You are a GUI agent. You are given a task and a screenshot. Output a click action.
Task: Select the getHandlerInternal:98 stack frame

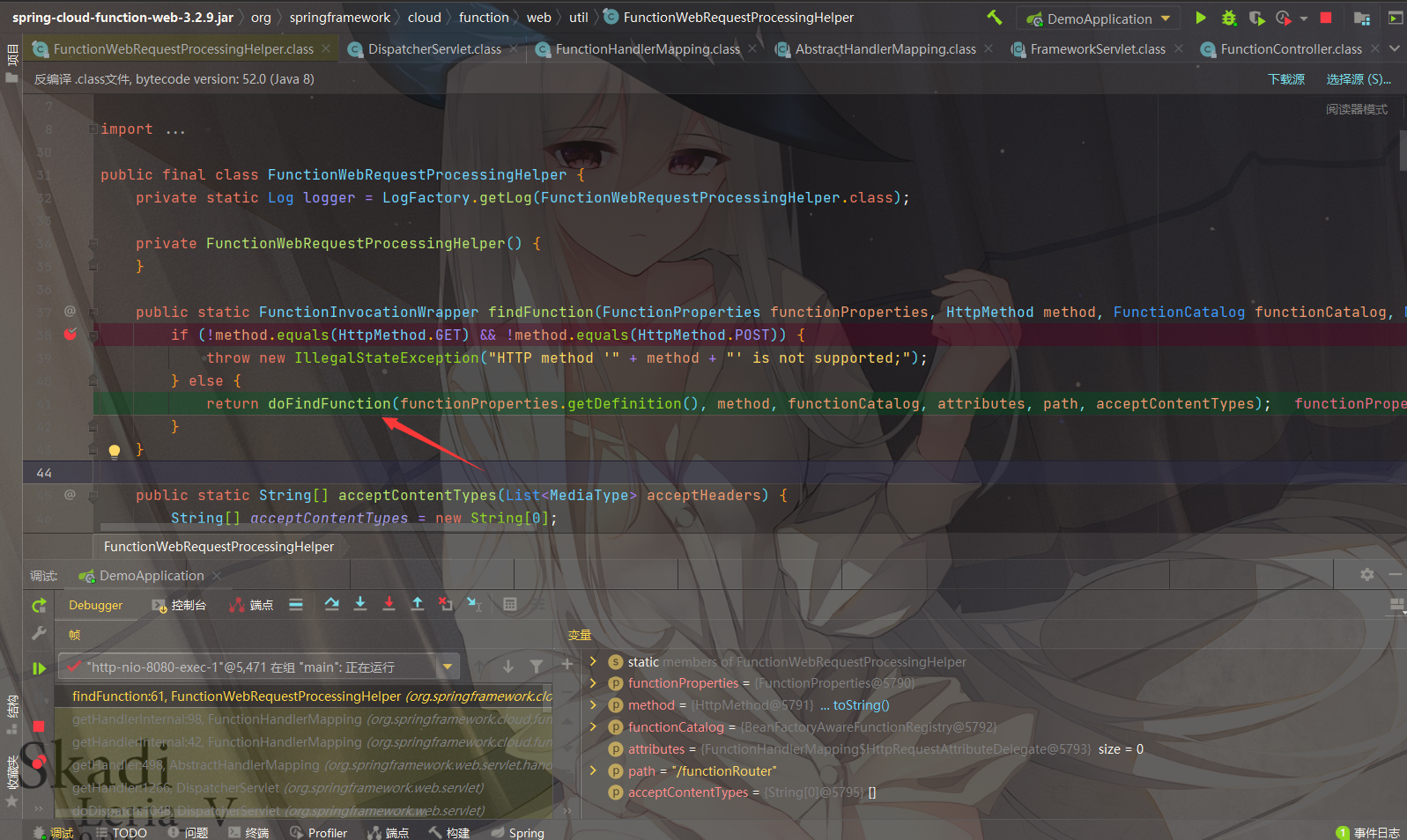(304, 719)
